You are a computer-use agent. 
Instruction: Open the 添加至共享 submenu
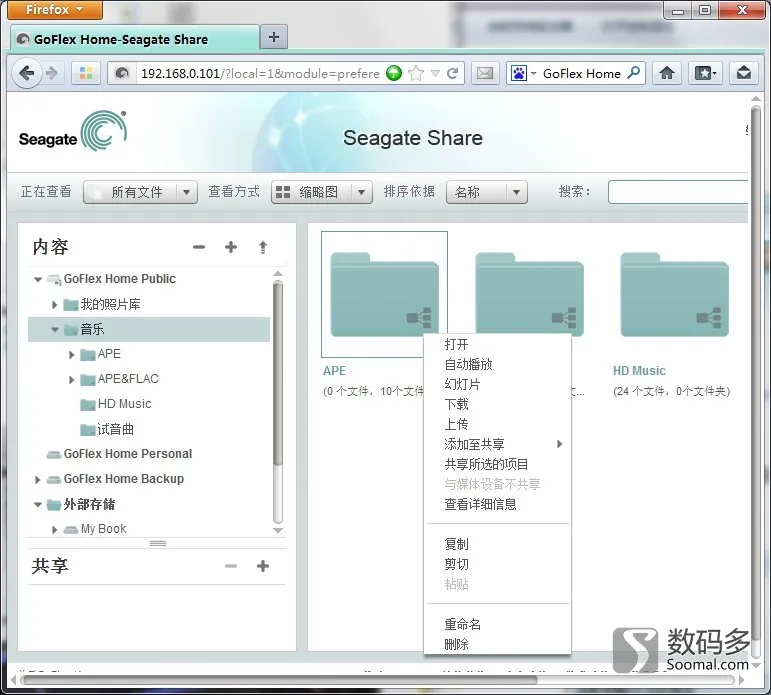(497, 444)
